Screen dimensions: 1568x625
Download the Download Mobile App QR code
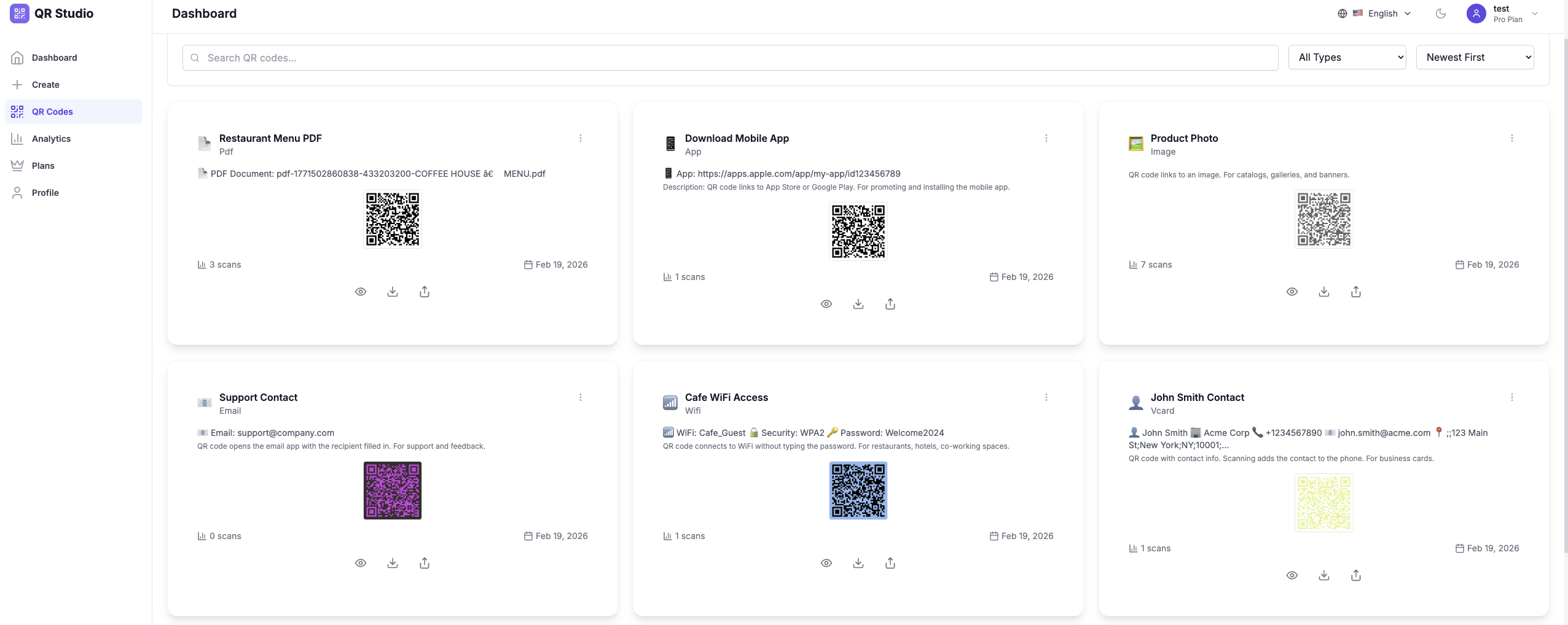click(858, 304)
